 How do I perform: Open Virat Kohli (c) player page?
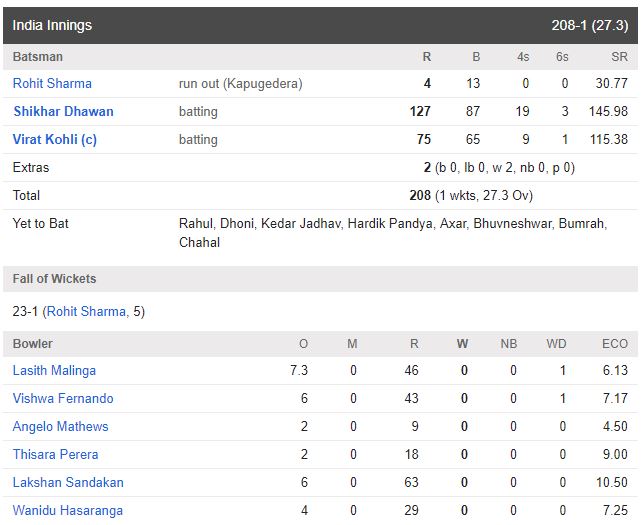(x=55, y=140)
